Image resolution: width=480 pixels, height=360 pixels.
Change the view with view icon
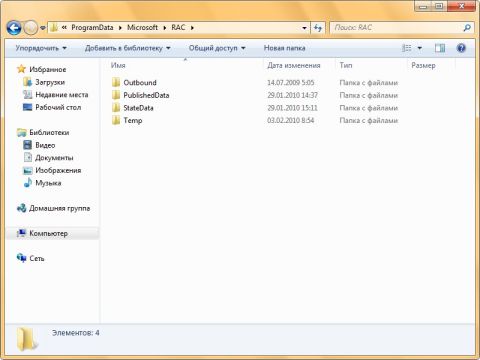tap(407, 48)
